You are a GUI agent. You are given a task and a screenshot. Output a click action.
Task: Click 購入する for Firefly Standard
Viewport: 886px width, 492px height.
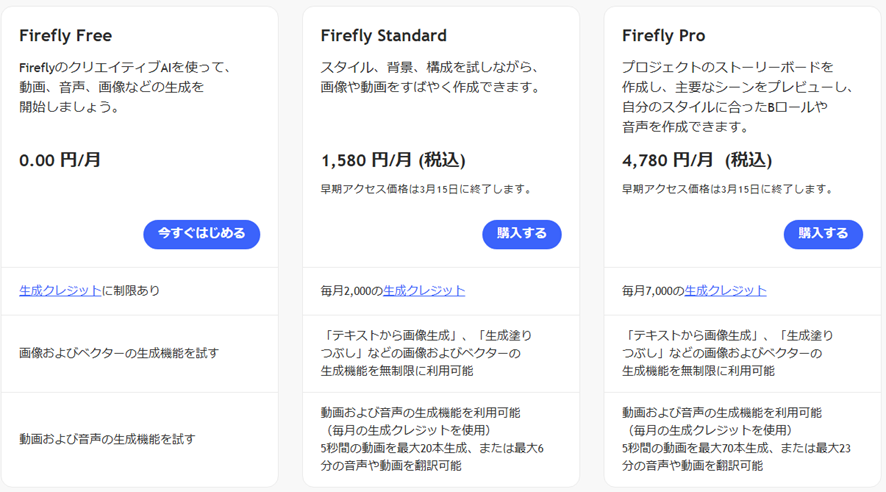(521, 234)
